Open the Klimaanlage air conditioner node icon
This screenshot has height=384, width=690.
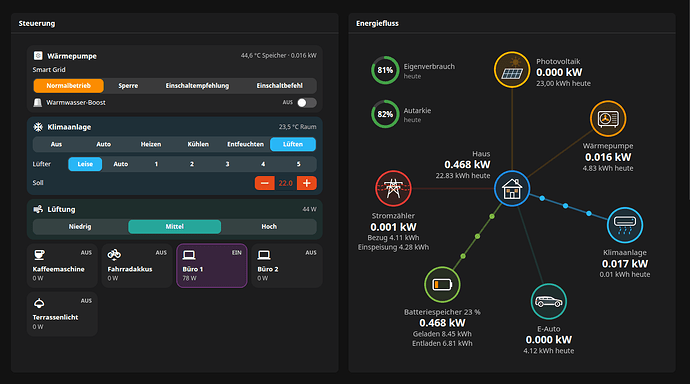(624, 225)
